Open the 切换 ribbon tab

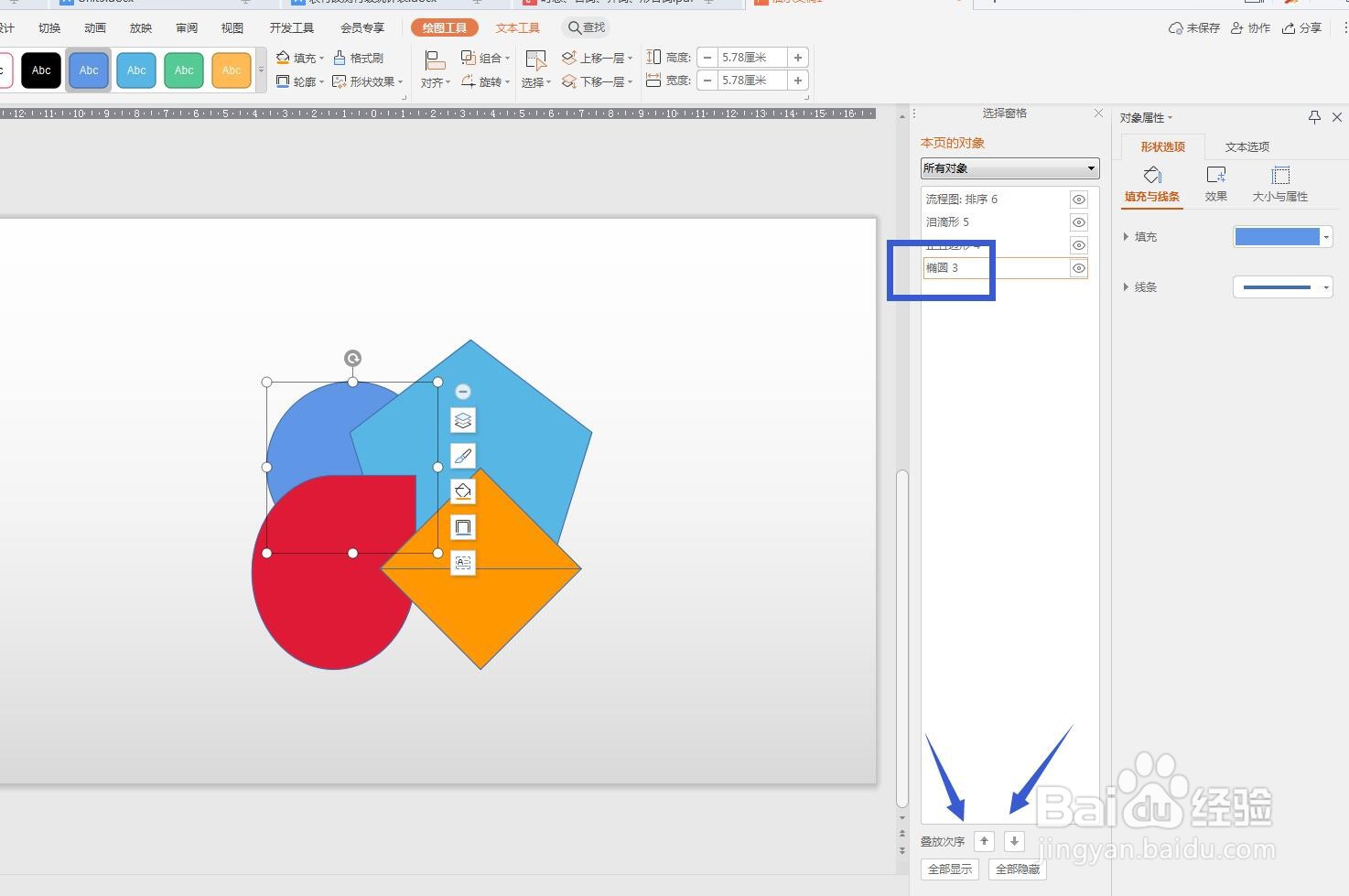click(49, 28)
